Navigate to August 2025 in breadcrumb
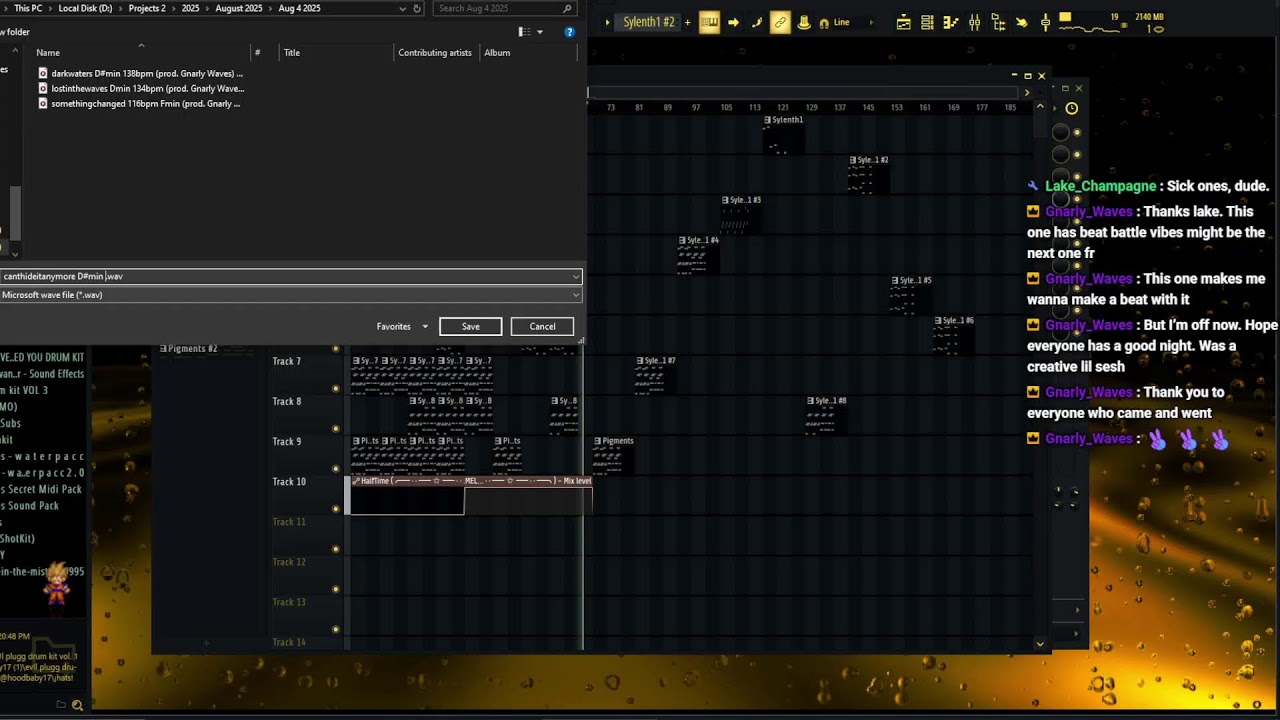Image resolution: width=1280 pixels, height=720 pixels. click(239, 8)
